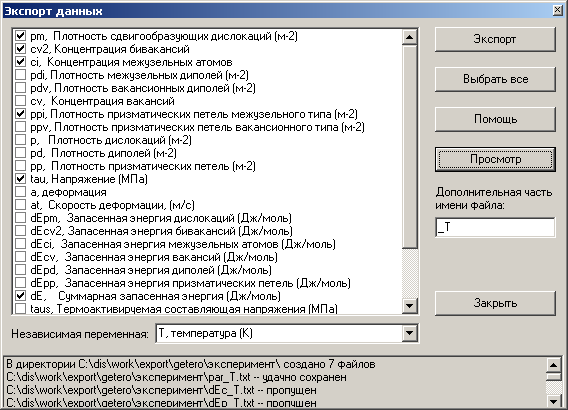Enable the pdi межузельных диполей checkbox
Viewport: 568px width, 410px height.
tap(21, 75)
